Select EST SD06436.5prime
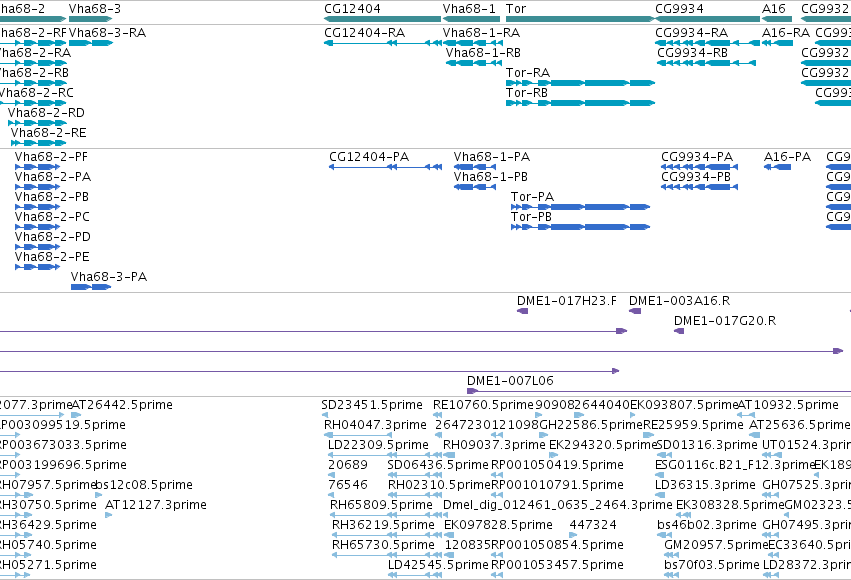The width and height of the screenshot is (851, 580). (x=438, y=466)
